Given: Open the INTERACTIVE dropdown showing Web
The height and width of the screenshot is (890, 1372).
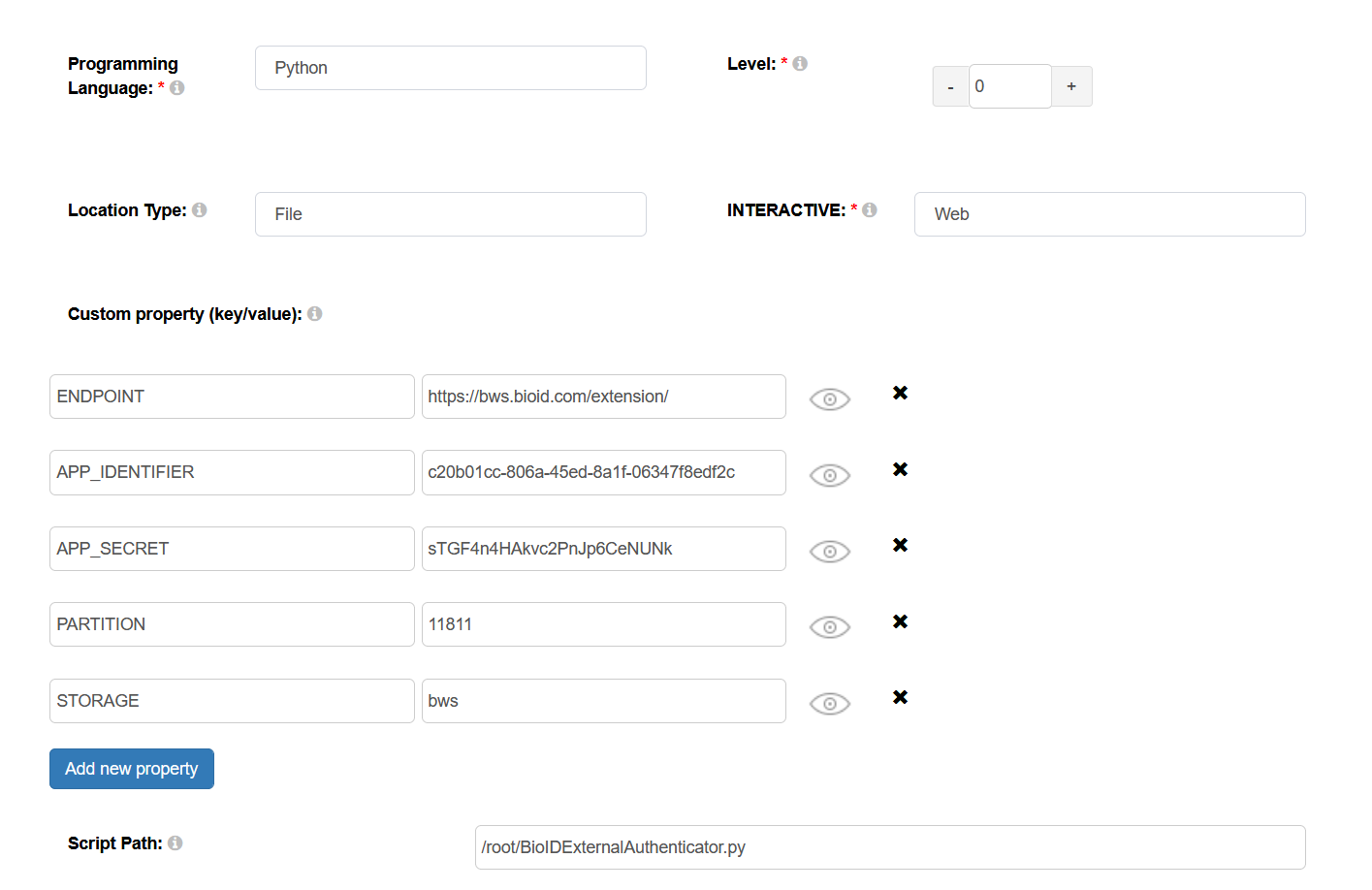Looking at the screenshot, I should (x=1110, y=214).
